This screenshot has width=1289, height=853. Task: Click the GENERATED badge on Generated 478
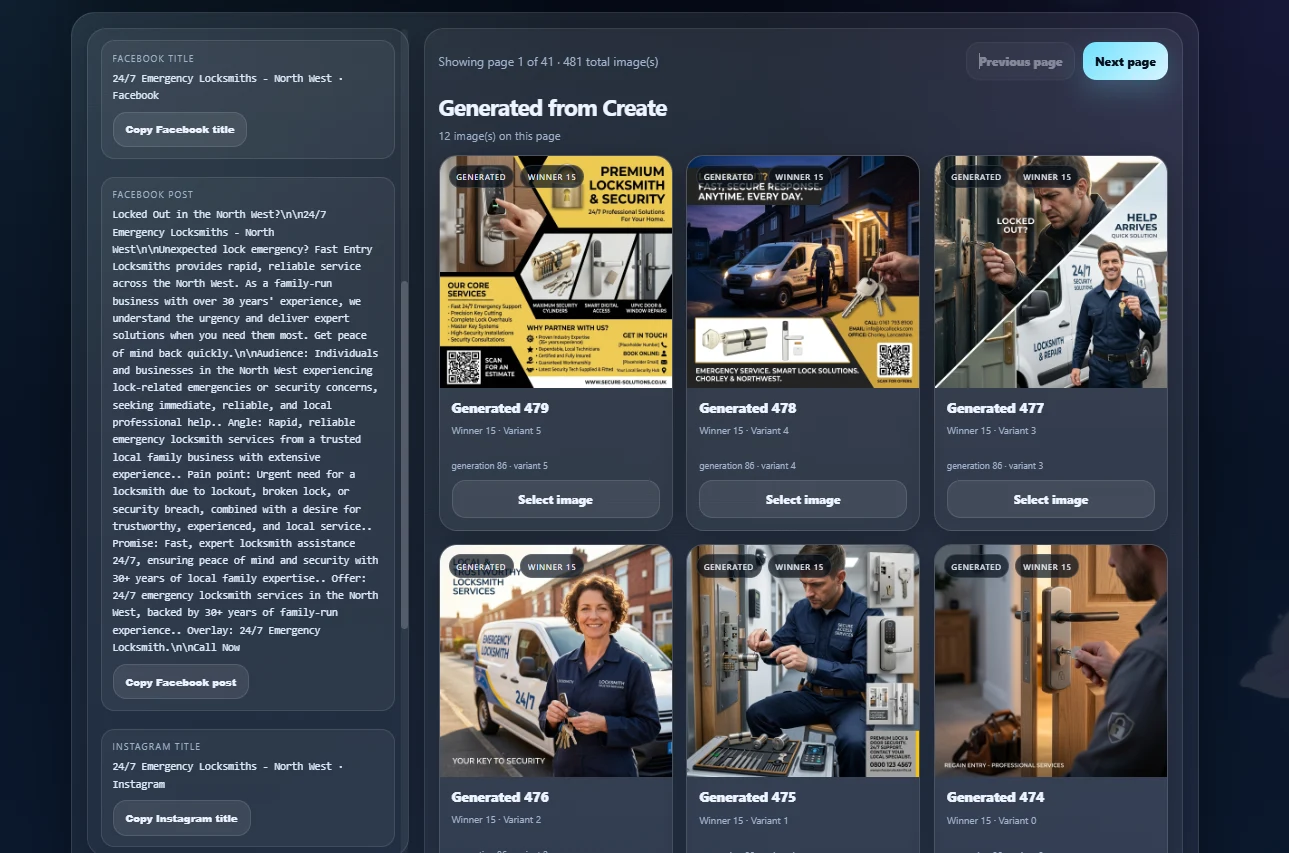(729, 177)
